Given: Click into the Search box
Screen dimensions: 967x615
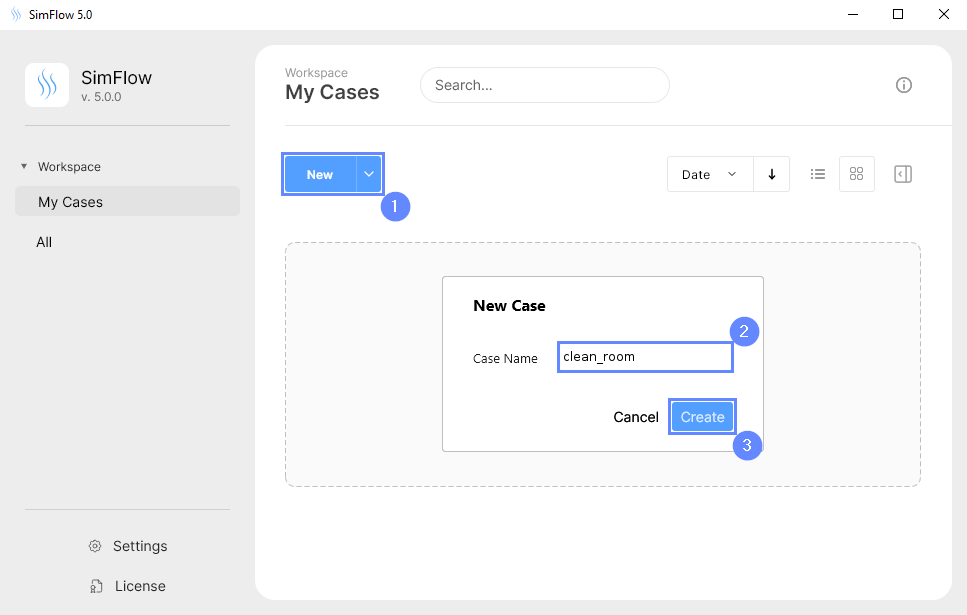Looking at the screenshot, I should coord(544,85).
